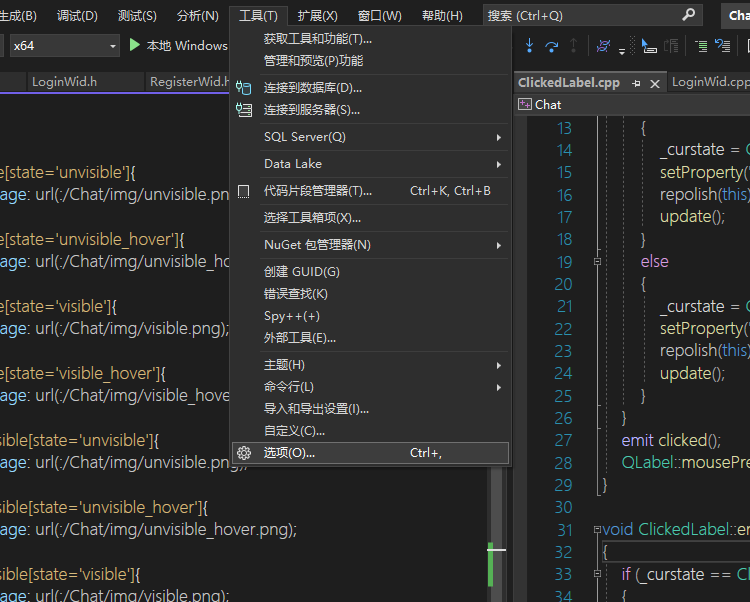Image resolution: width=750 pixels, height=602 pixels.
Task: Pin the ClickedLabel.cpp tab
Action: 636,83
